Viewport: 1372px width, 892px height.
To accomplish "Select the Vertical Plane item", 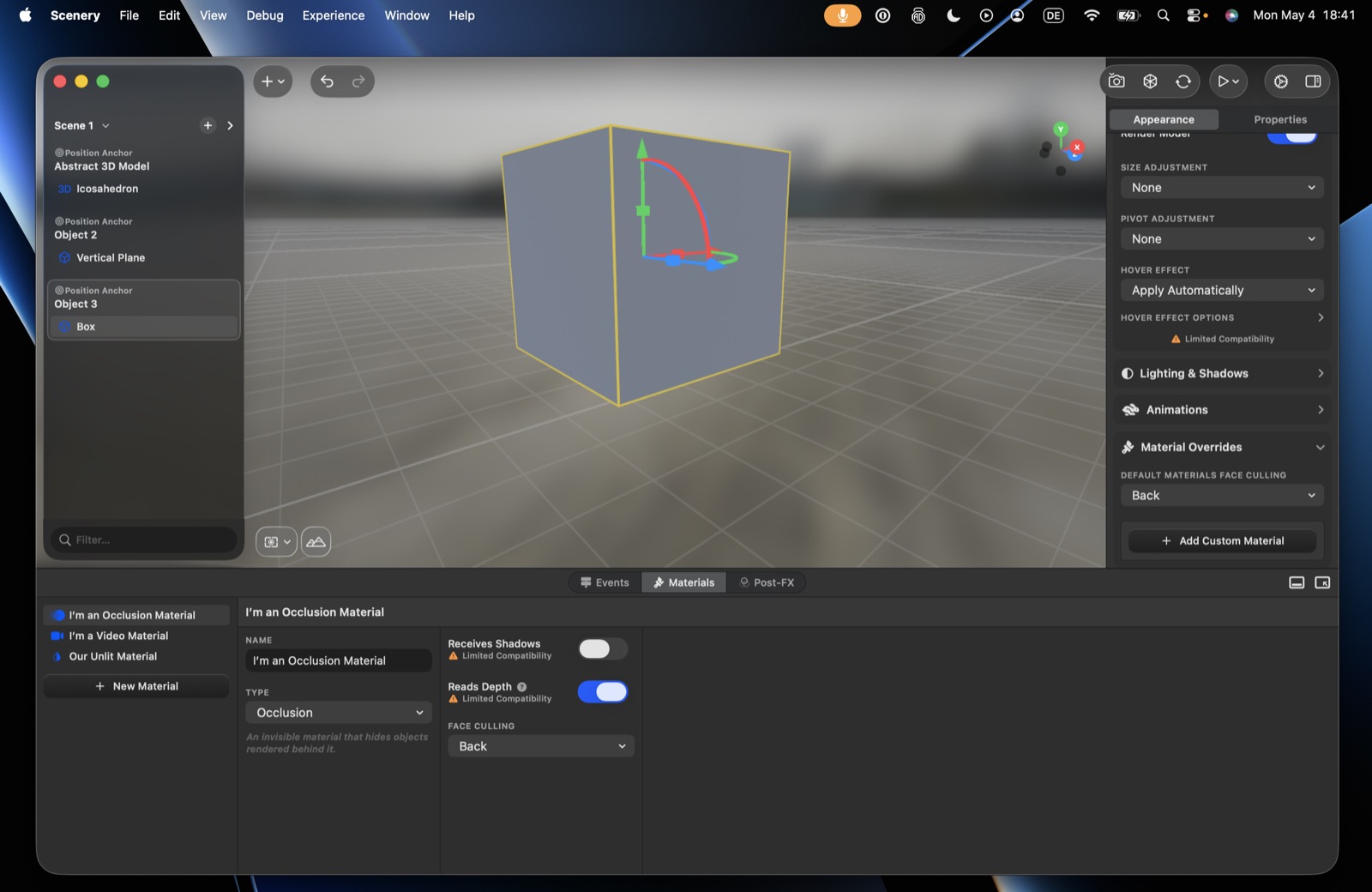I will [x=143, y=257].
